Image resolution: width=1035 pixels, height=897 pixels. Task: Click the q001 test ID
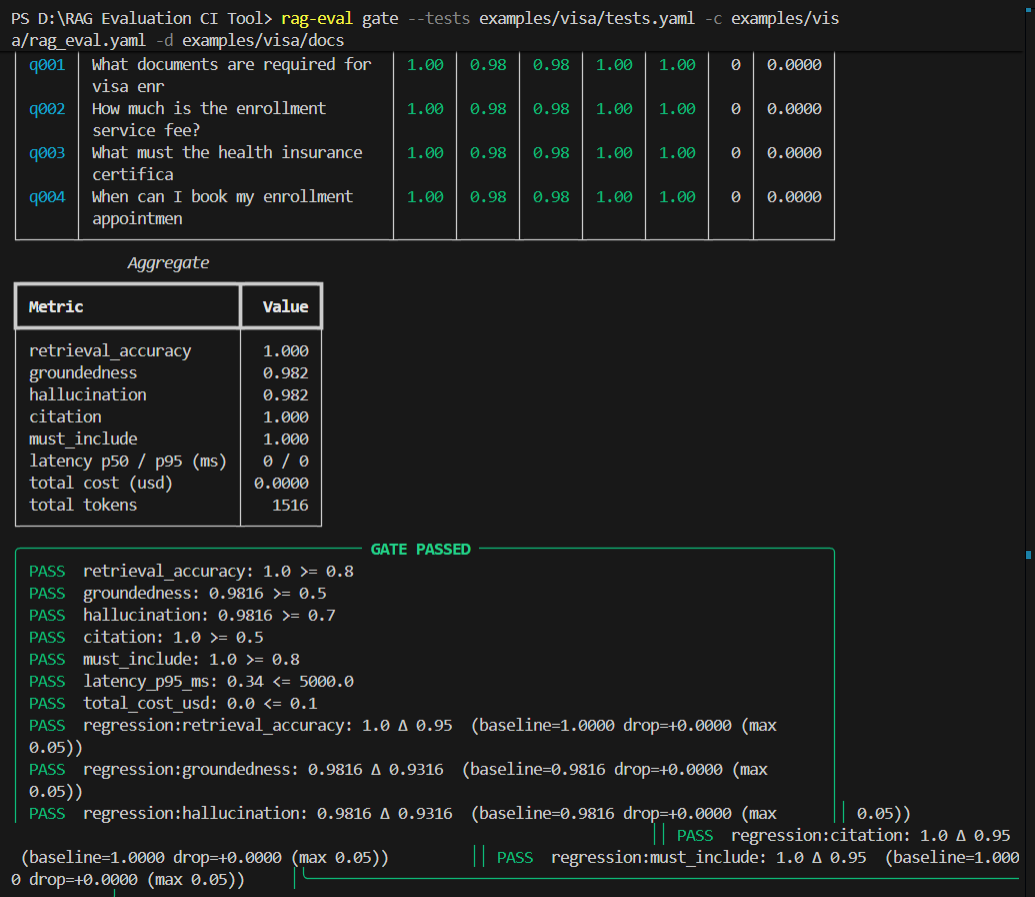47,65
